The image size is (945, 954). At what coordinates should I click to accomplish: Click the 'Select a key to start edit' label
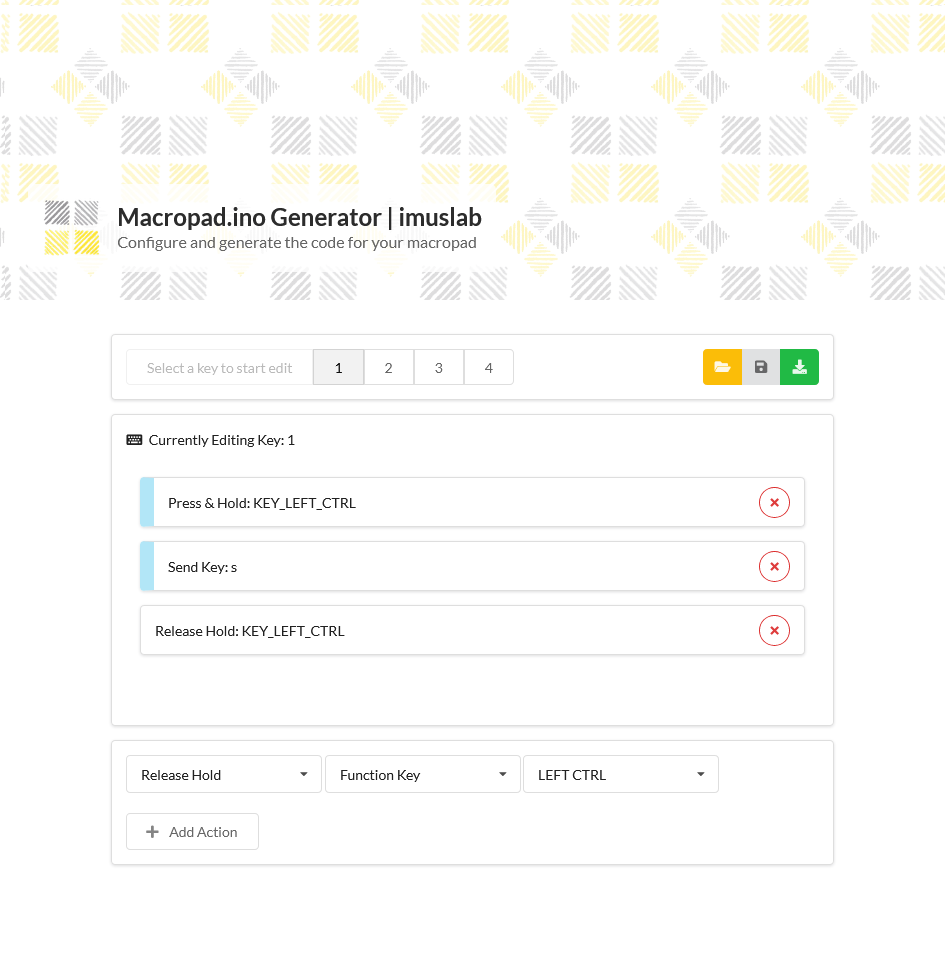click(x=219, y=368)
